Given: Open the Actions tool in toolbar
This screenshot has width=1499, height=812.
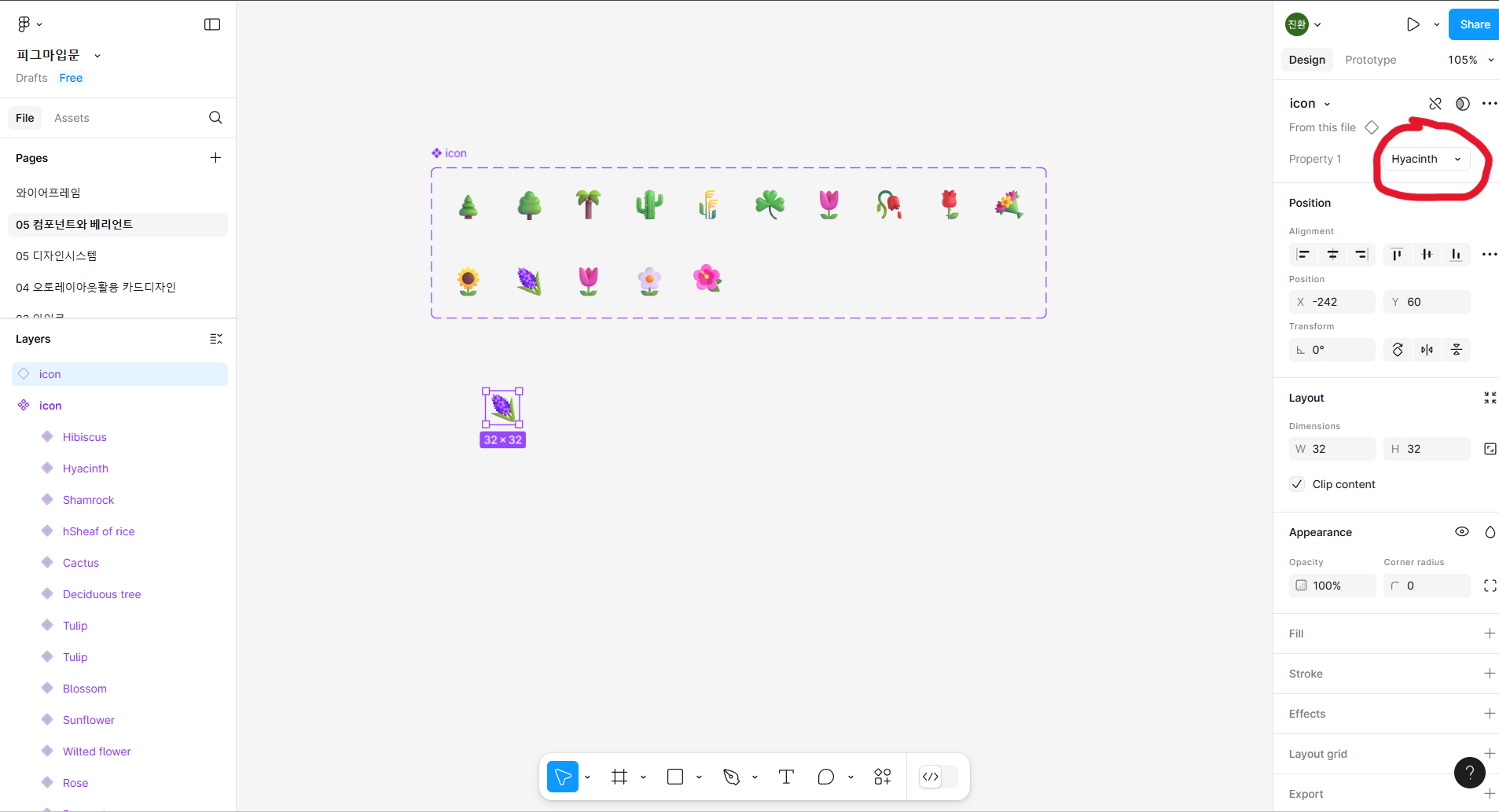Looking at the screenshot, I should point(882,777).
